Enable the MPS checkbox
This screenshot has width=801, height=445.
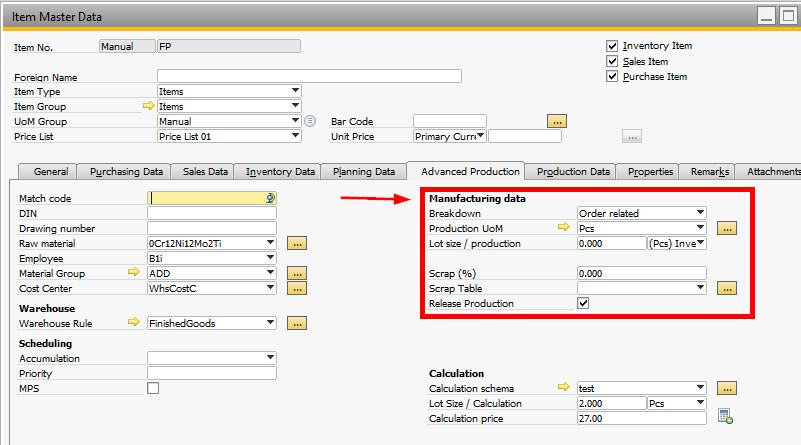click(x=153, y=388)
